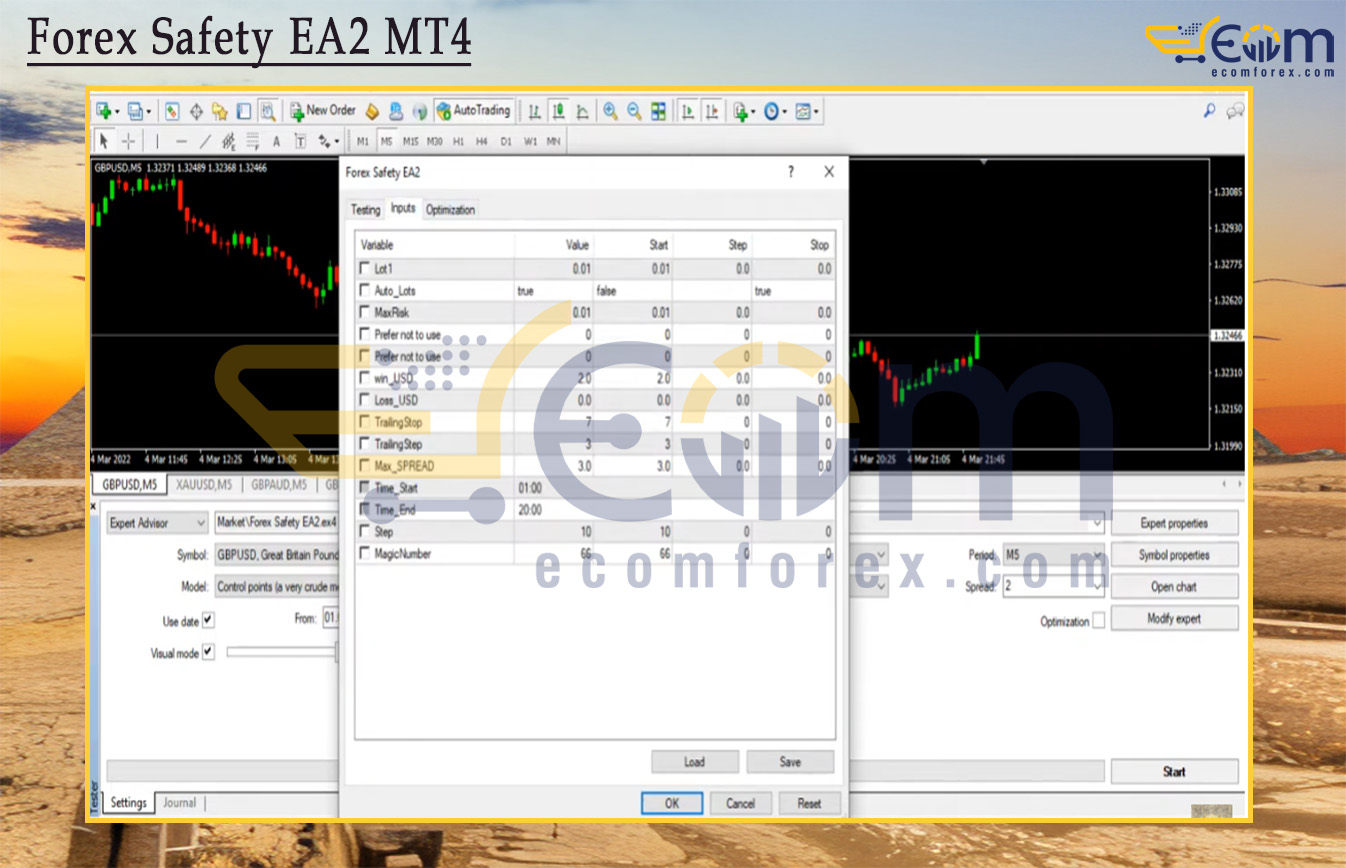The width and height of the screenshot is (1346, 868).
Task: Zoom in on the chart
Action: pos(610,111)
